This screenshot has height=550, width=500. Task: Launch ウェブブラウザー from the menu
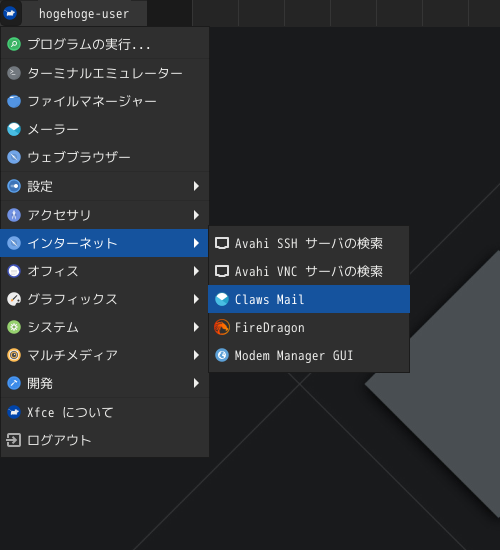pyautogui.click(x=105, y=157)
